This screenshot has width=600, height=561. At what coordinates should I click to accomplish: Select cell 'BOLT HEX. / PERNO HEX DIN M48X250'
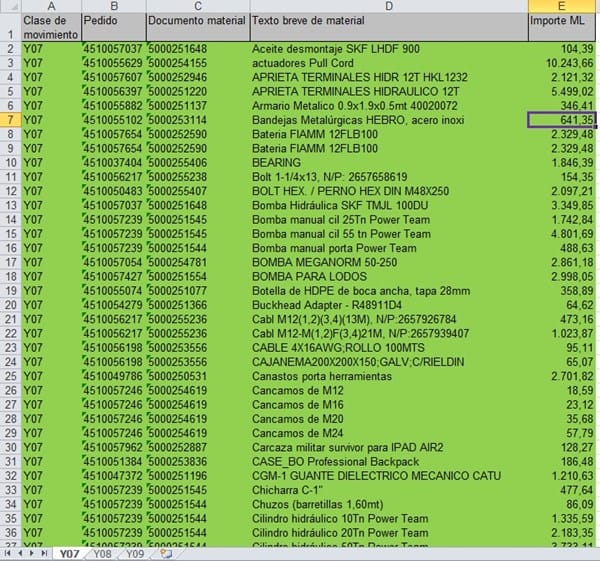pos(389,191)
